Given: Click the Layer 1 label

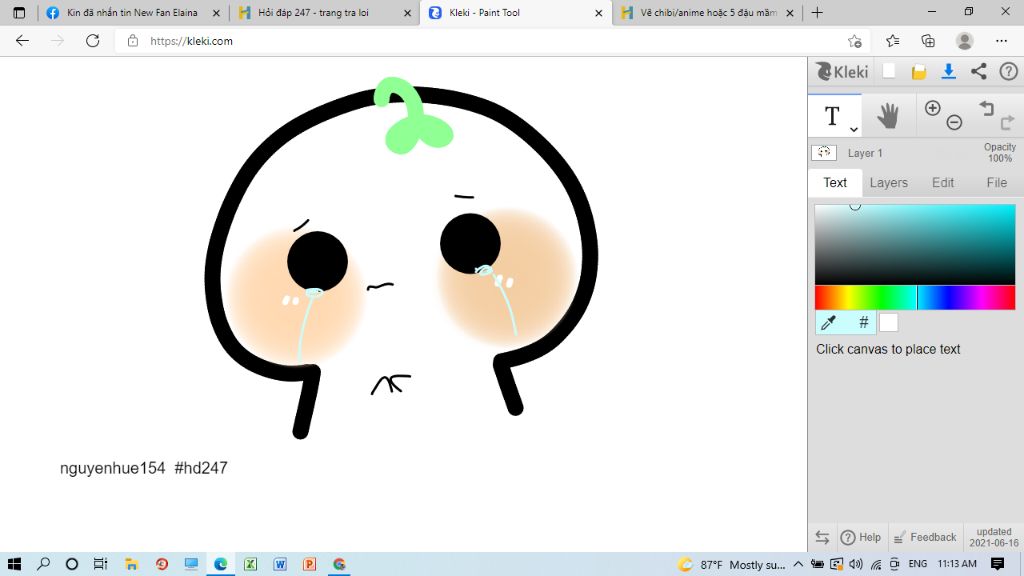Looking at the screenshot, I should [865, 153].
